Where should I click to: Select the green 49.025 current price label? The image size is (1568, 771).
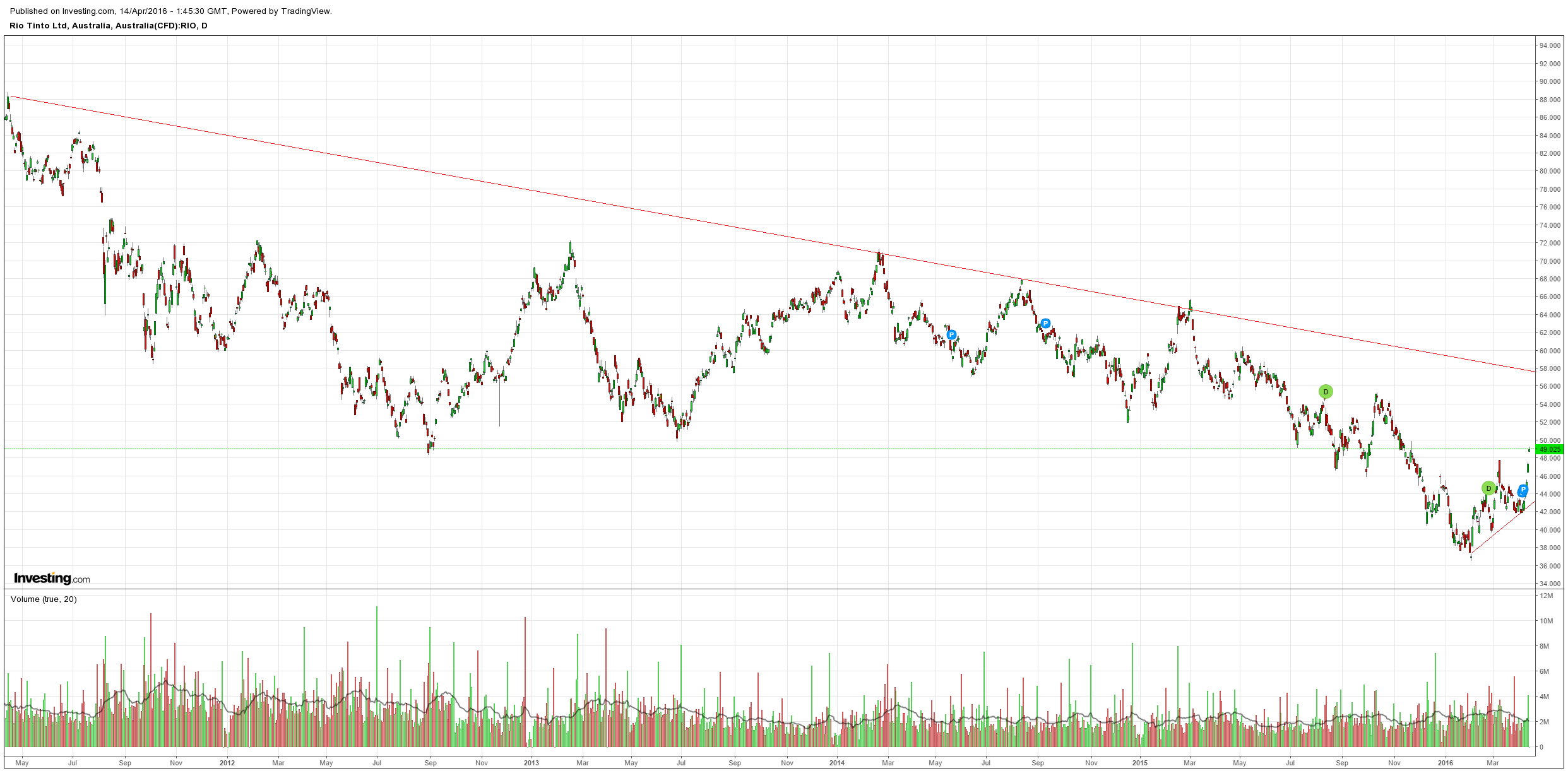point(1550,449)
